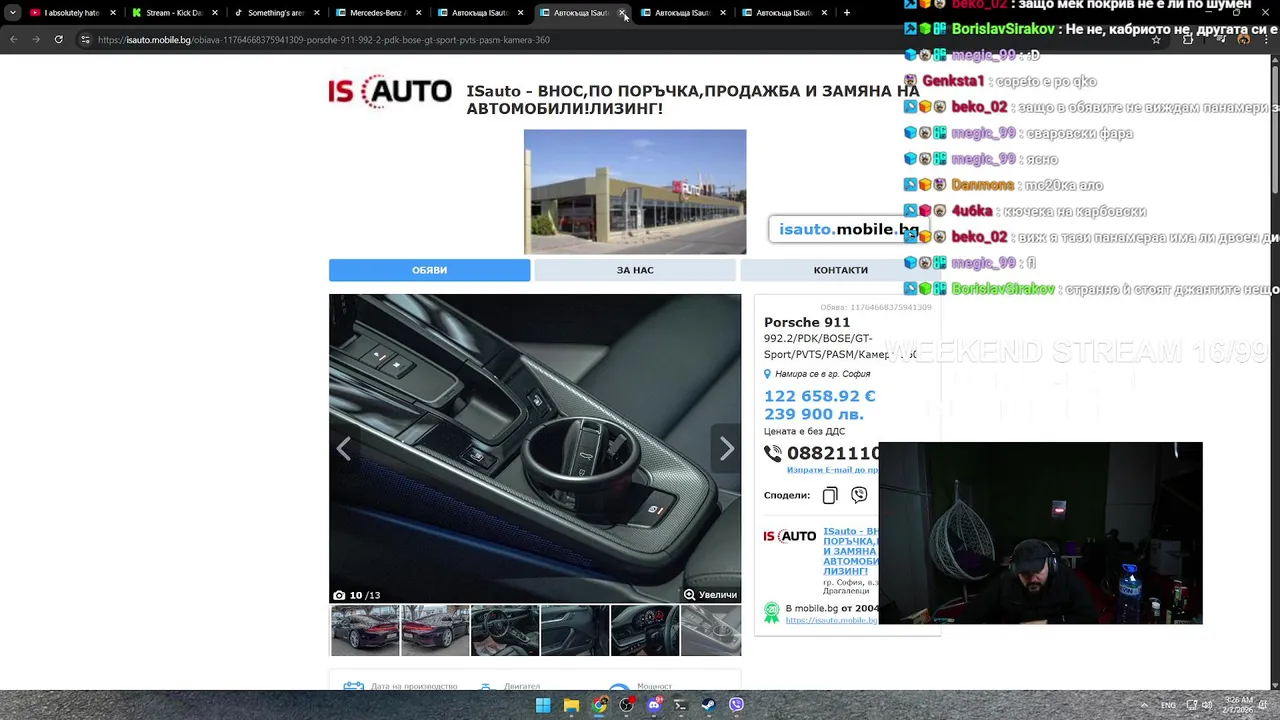1280x720 pixels.
Task: Close the active Автокъща ISauto tab
Action: [x=622, y=13]
